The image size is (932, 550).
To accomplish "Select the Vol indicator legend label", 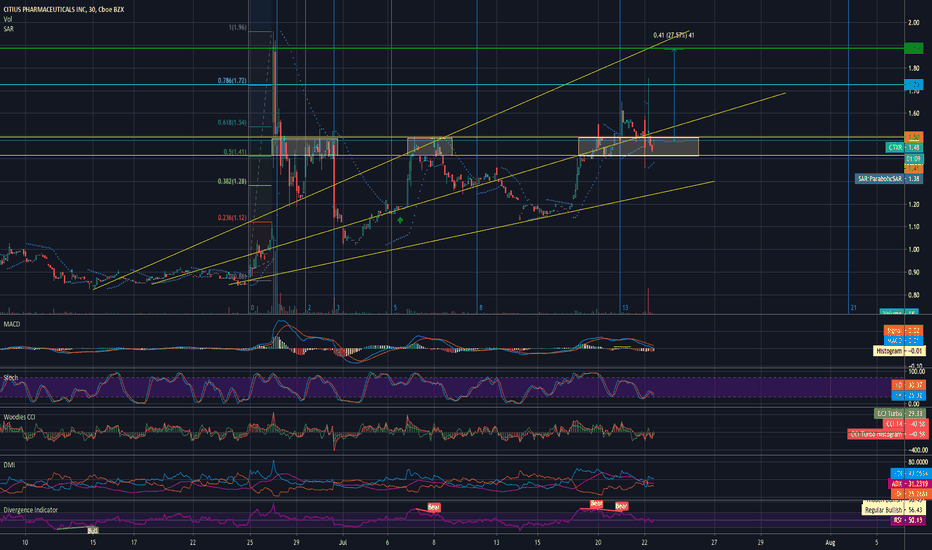I will tap(8, 20).
